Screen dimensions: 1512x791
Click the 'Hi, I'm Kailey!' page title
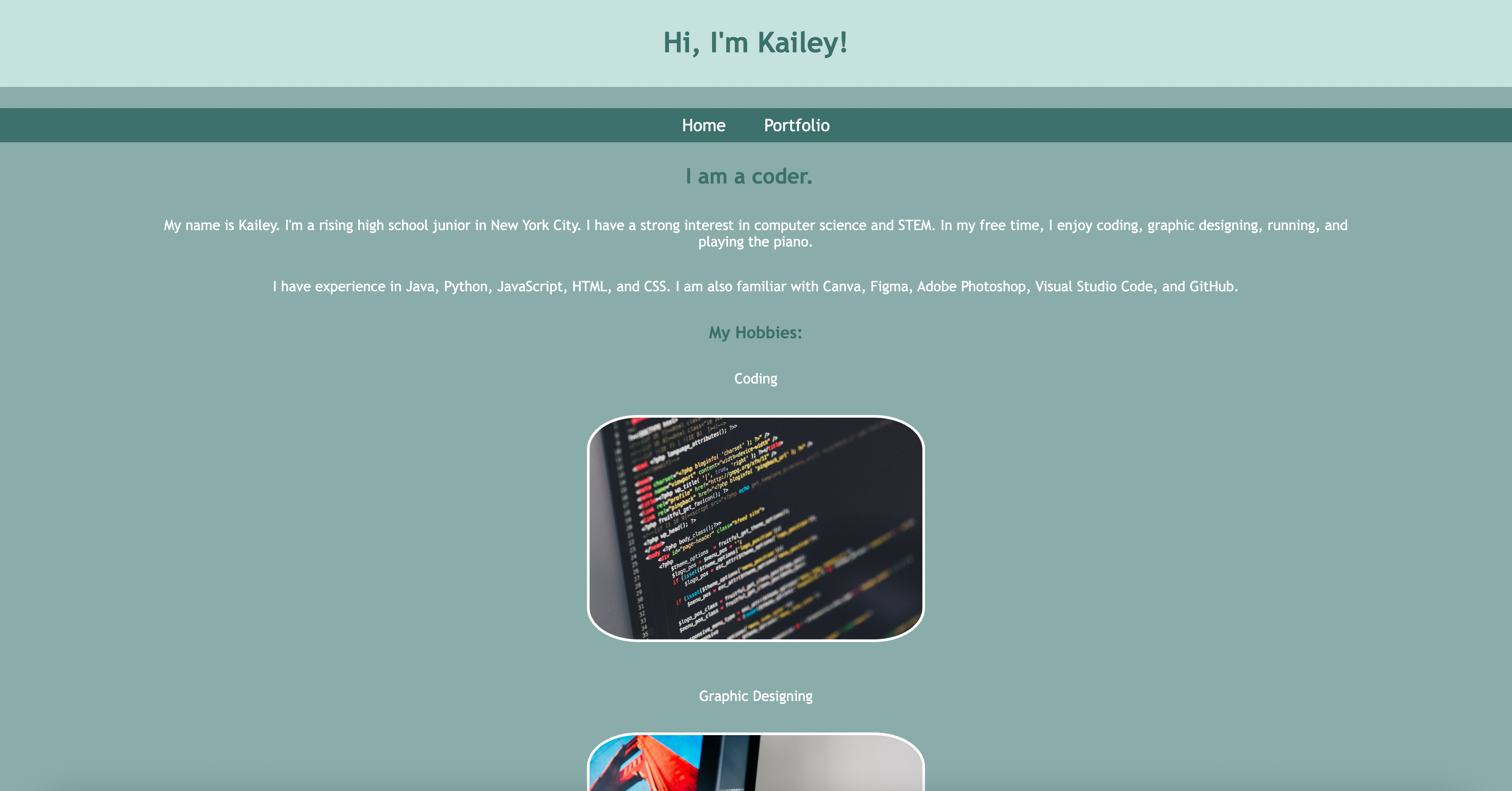coord(756,43)
